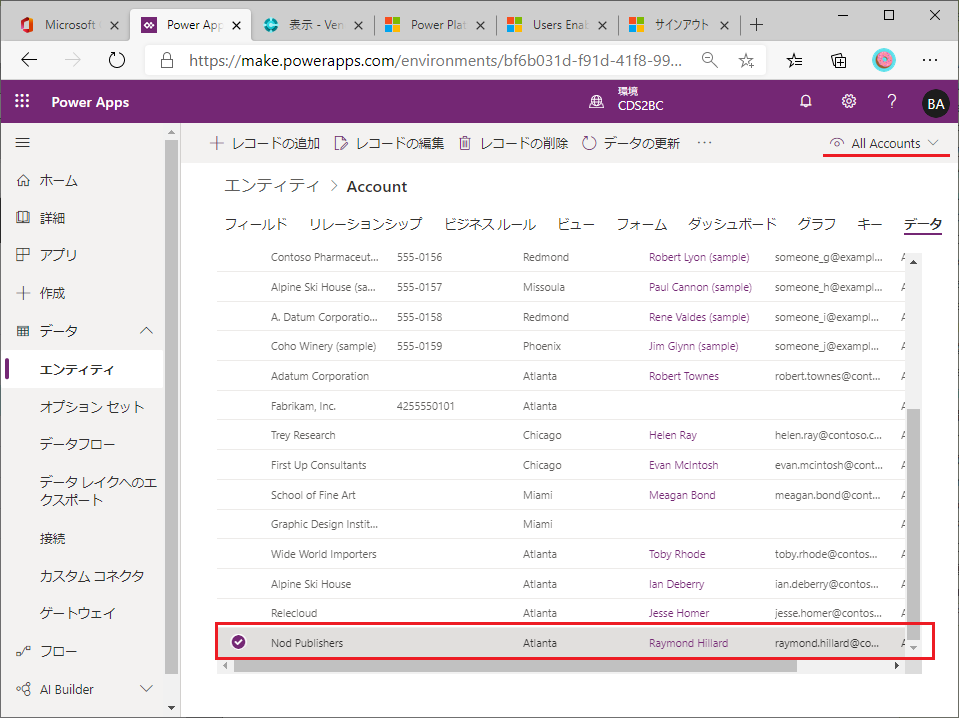
Task: Click the environment globe icon
Action: pyautogui.click(x=596, y=102)
